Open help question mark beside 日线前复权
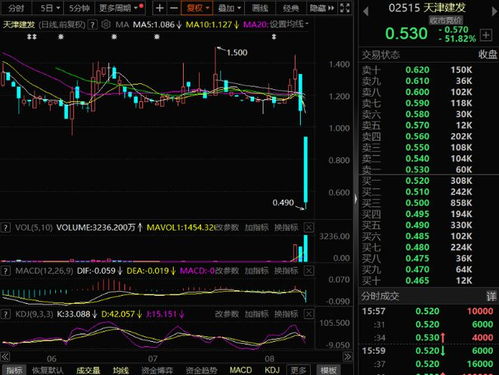The image size is (499, 375). 93,25
